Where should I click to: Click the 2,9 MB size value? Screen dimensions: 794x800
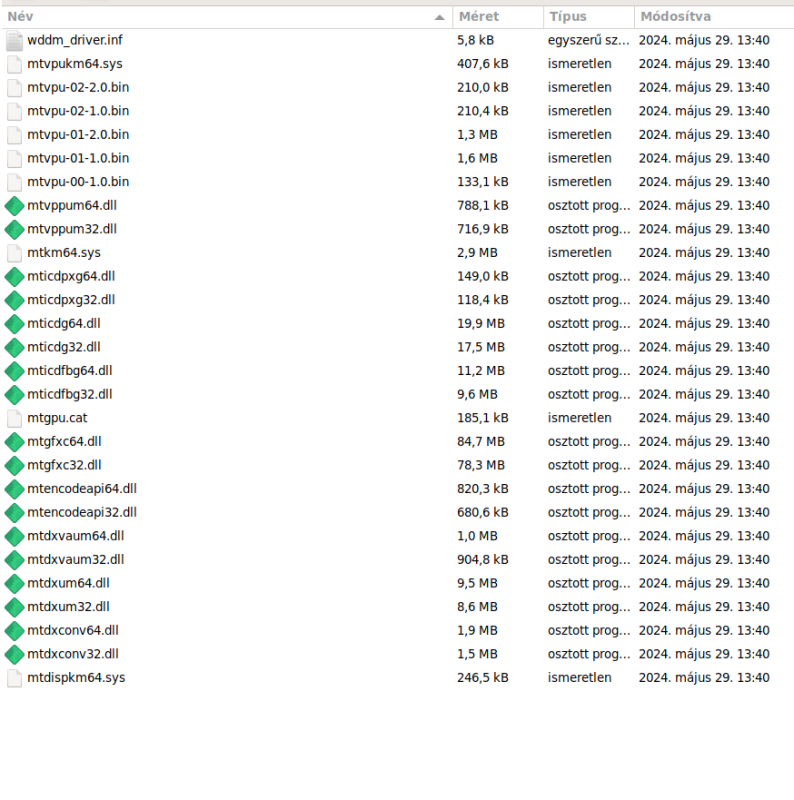(477, 253)
